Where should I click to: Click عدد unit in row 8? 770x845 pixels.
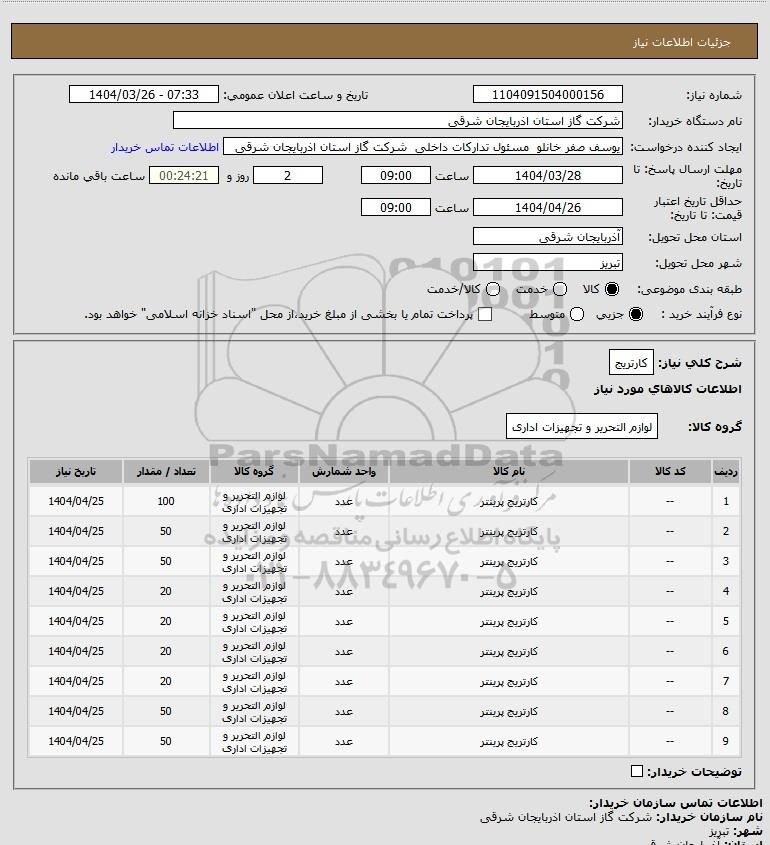[x=344, y=711]
